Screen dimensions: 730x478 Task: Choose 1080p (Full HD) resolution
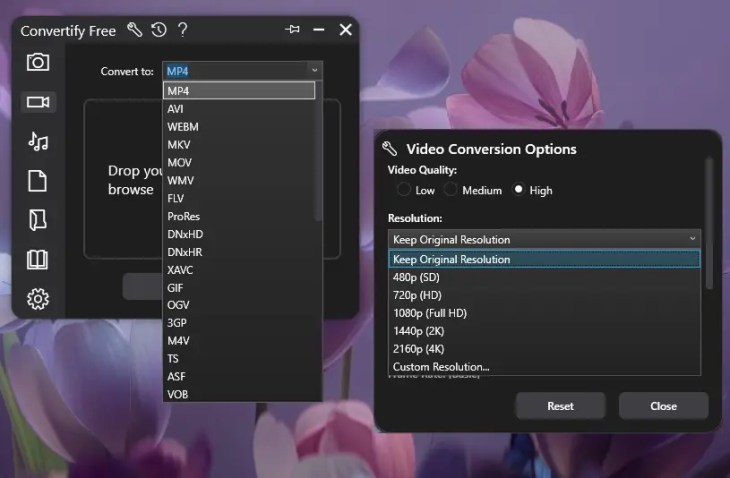tap(544, 313)
